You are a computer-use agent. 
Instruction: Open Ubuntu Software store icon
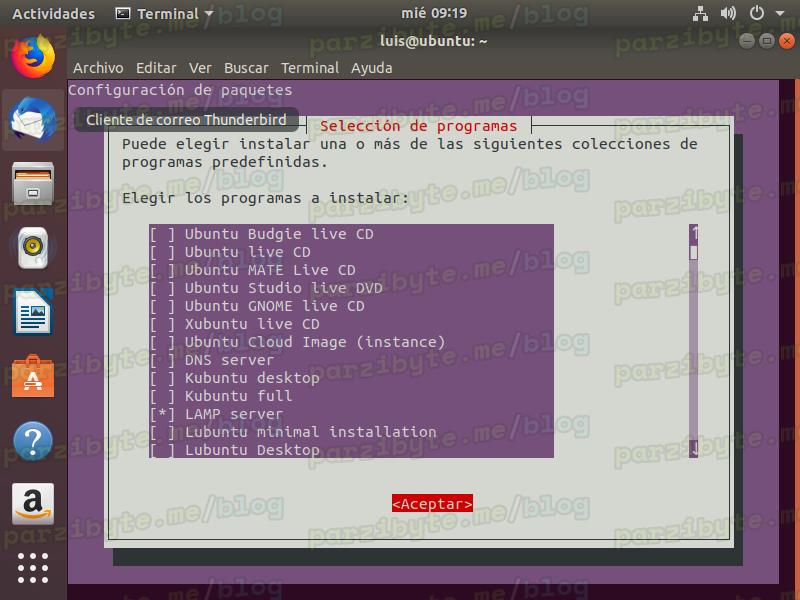coord(33,377)
